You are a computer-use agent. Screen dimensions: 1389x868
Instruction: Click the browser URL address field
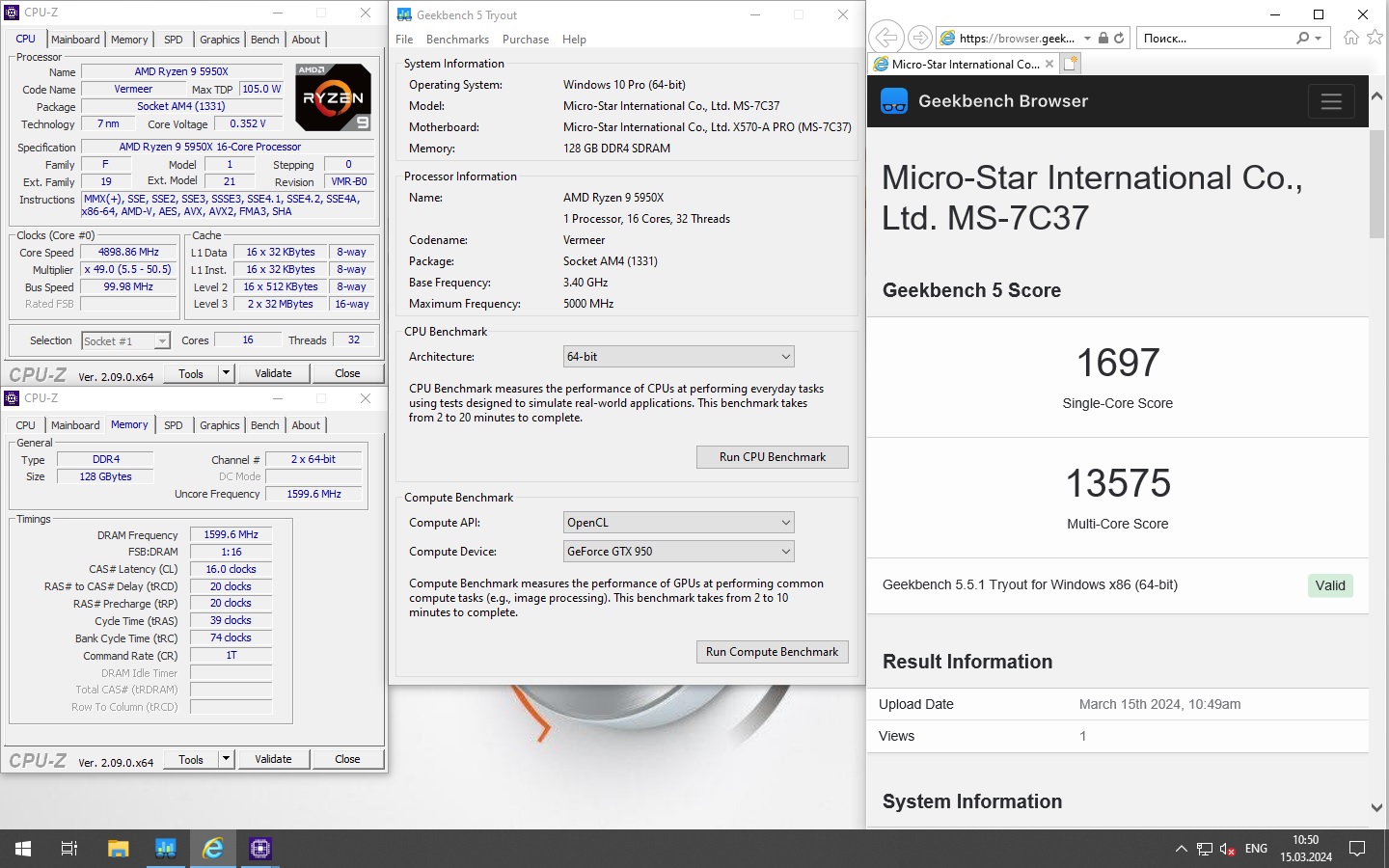click(1017, 38)
